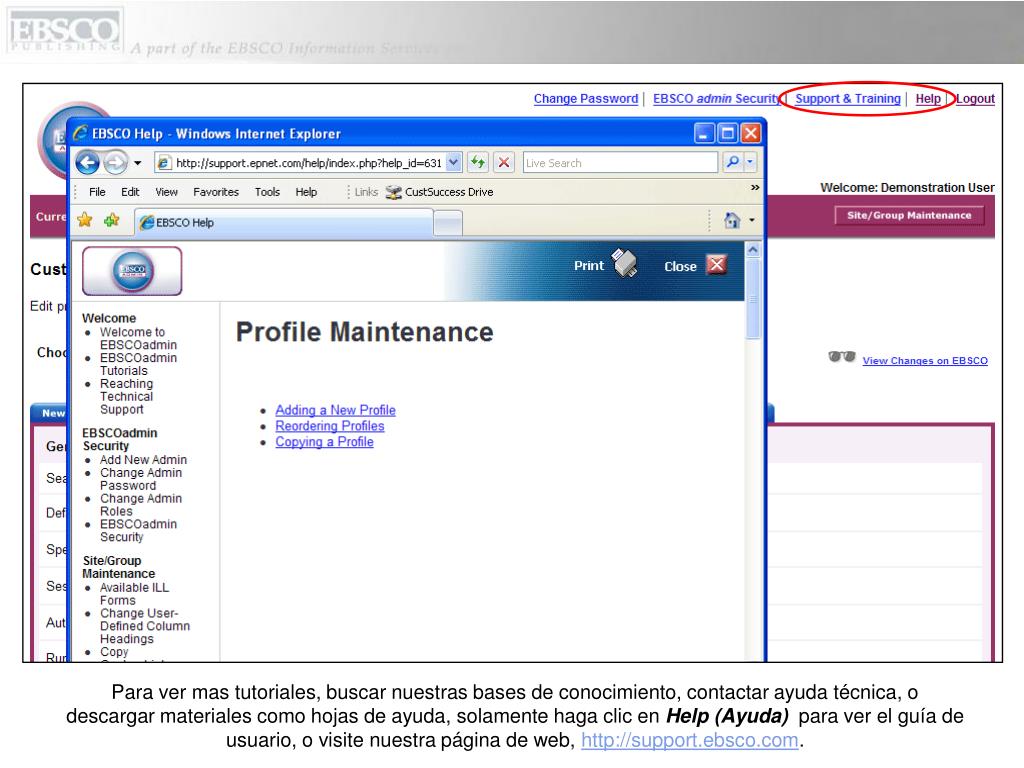The width and height of the screenshot is (1024, 768).
Task: Click the EBSCO logo in help window
Action: tap(132, 270)
